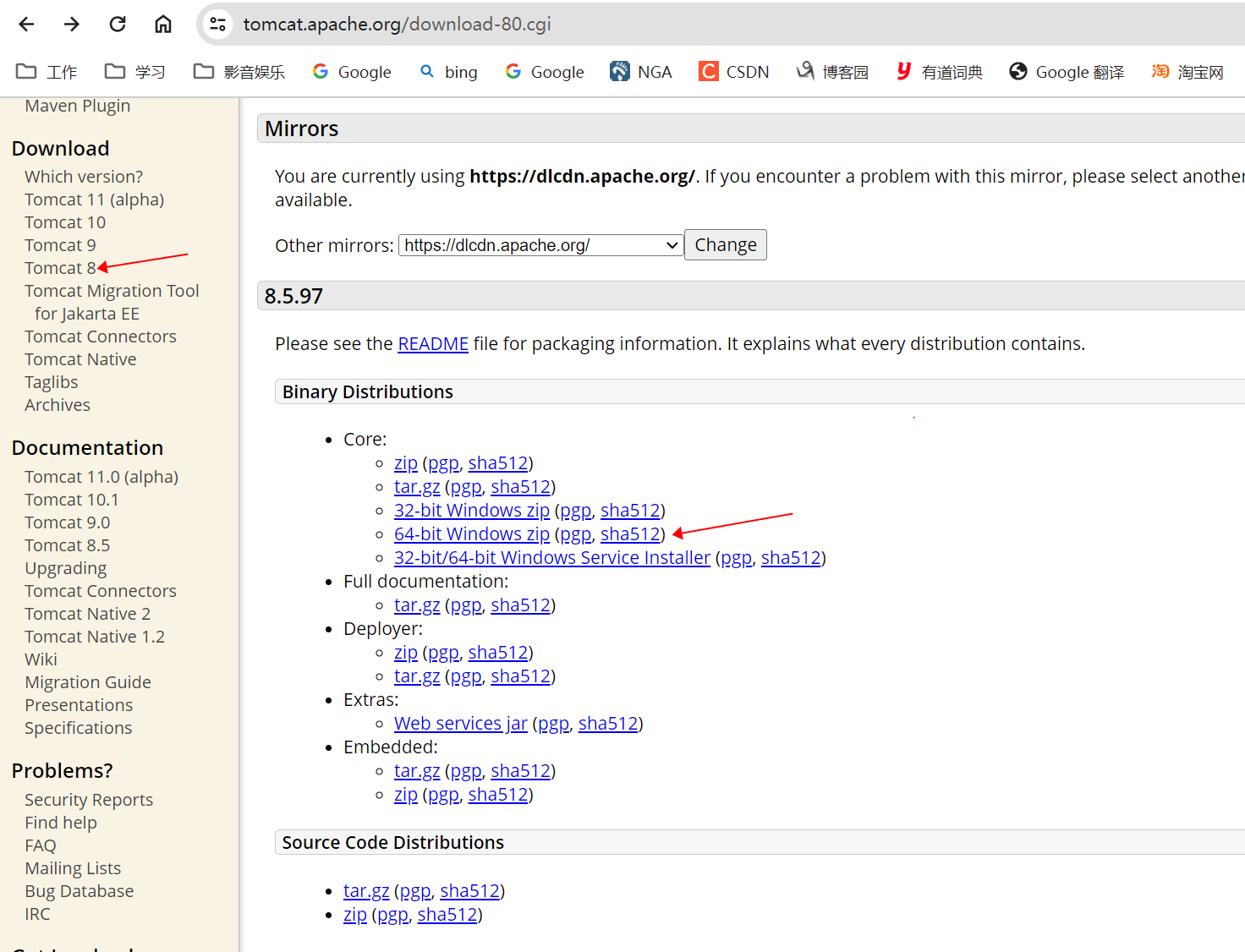Download Full documentation tar.gz

[417, 605]
